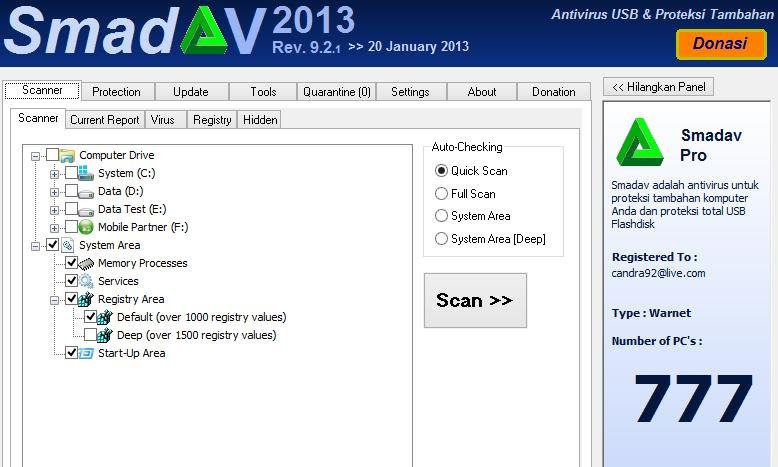Click the Deep registry values icon
Screen dimensions: 778x467
105,335
